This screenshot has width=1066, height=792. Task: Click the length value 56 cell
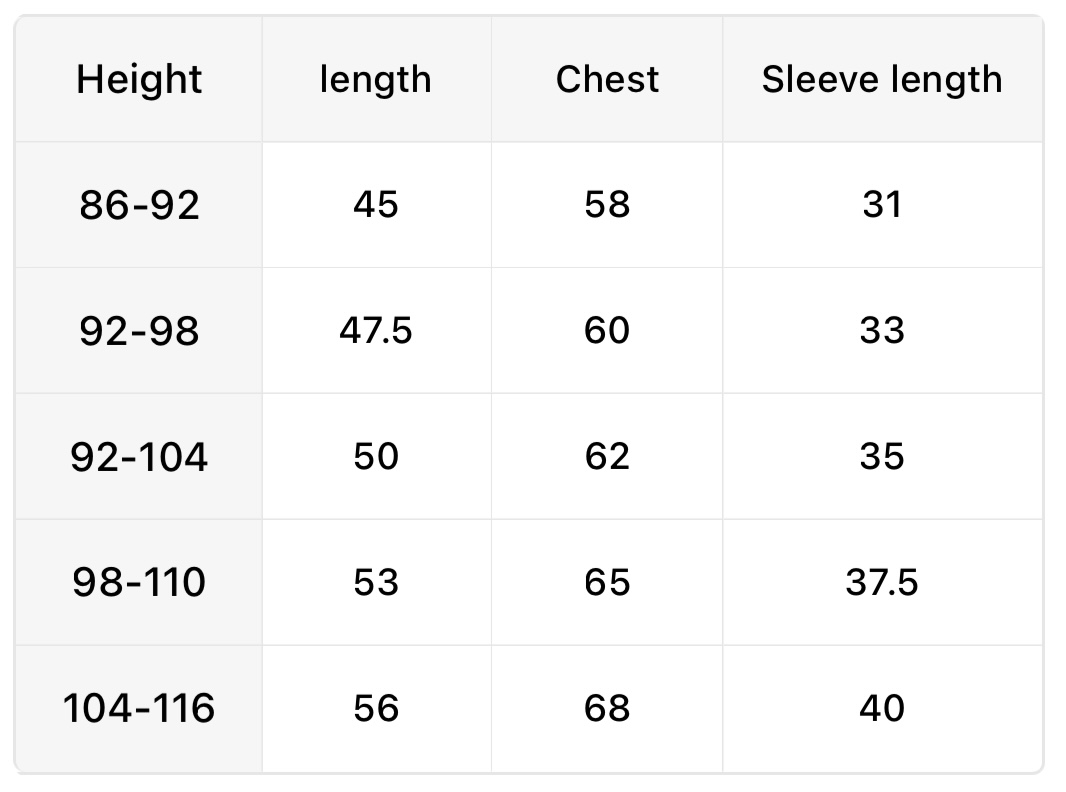tap(376, 709)
